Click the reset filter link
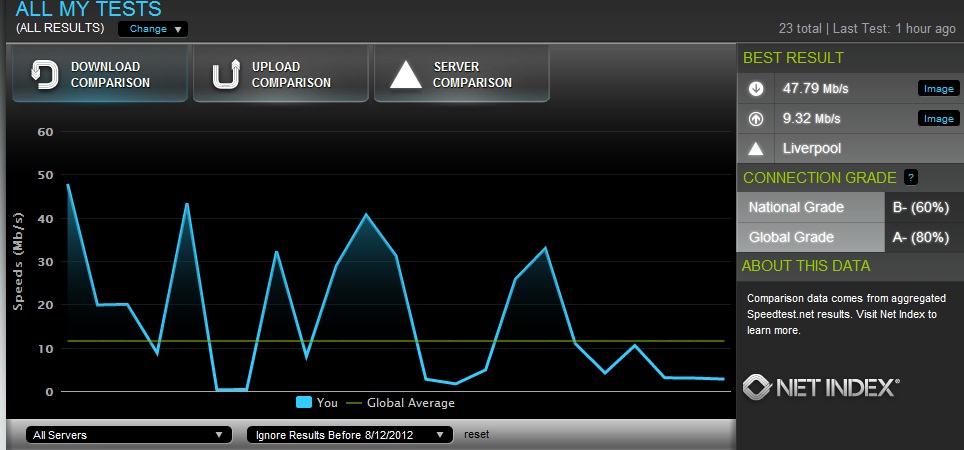This screenshot has height=450, width=964. pyautogui.click(x=476, y=435)
